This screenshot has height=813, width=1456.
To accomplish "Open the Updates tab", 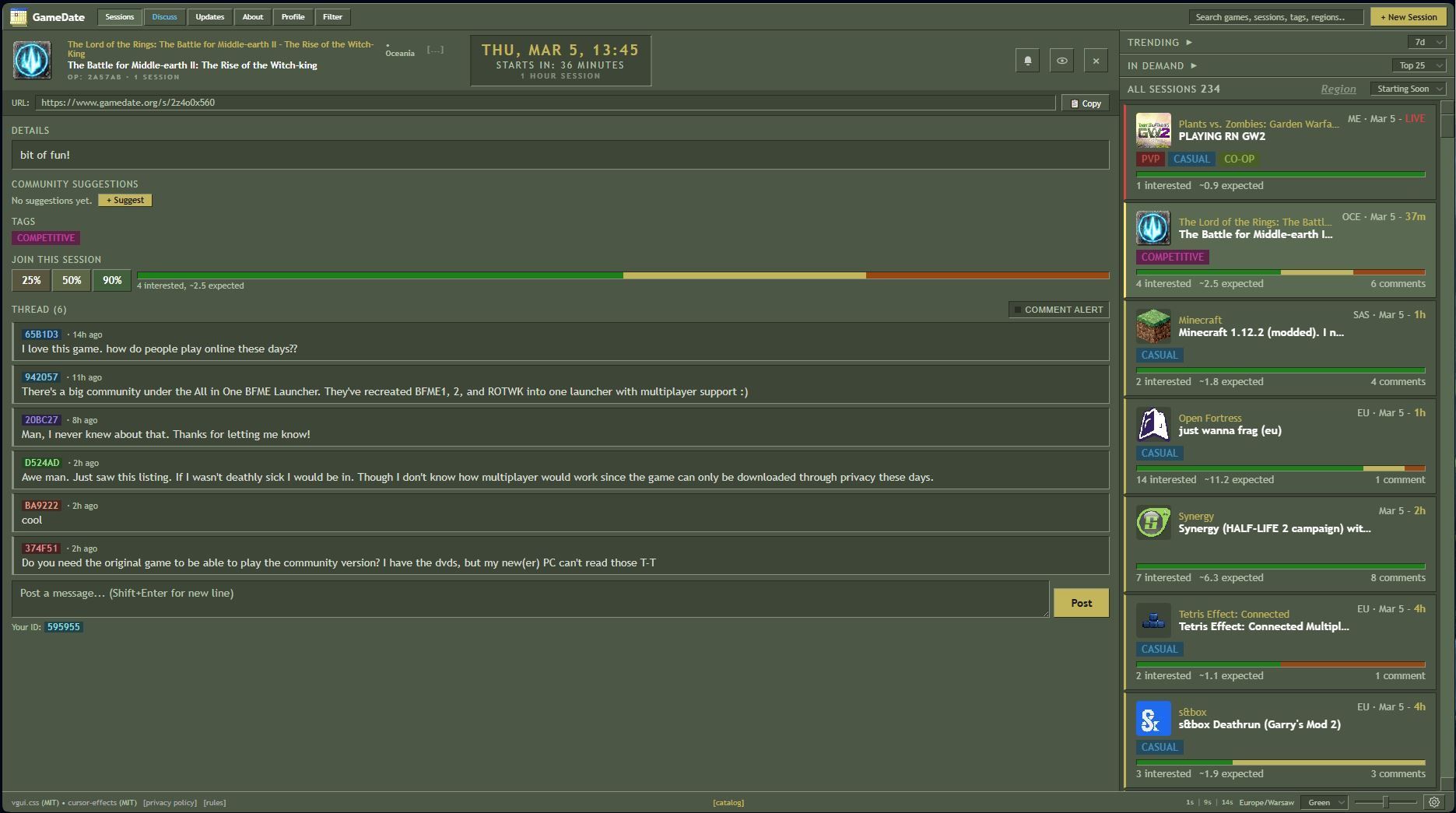I will [x=209, y=17].
